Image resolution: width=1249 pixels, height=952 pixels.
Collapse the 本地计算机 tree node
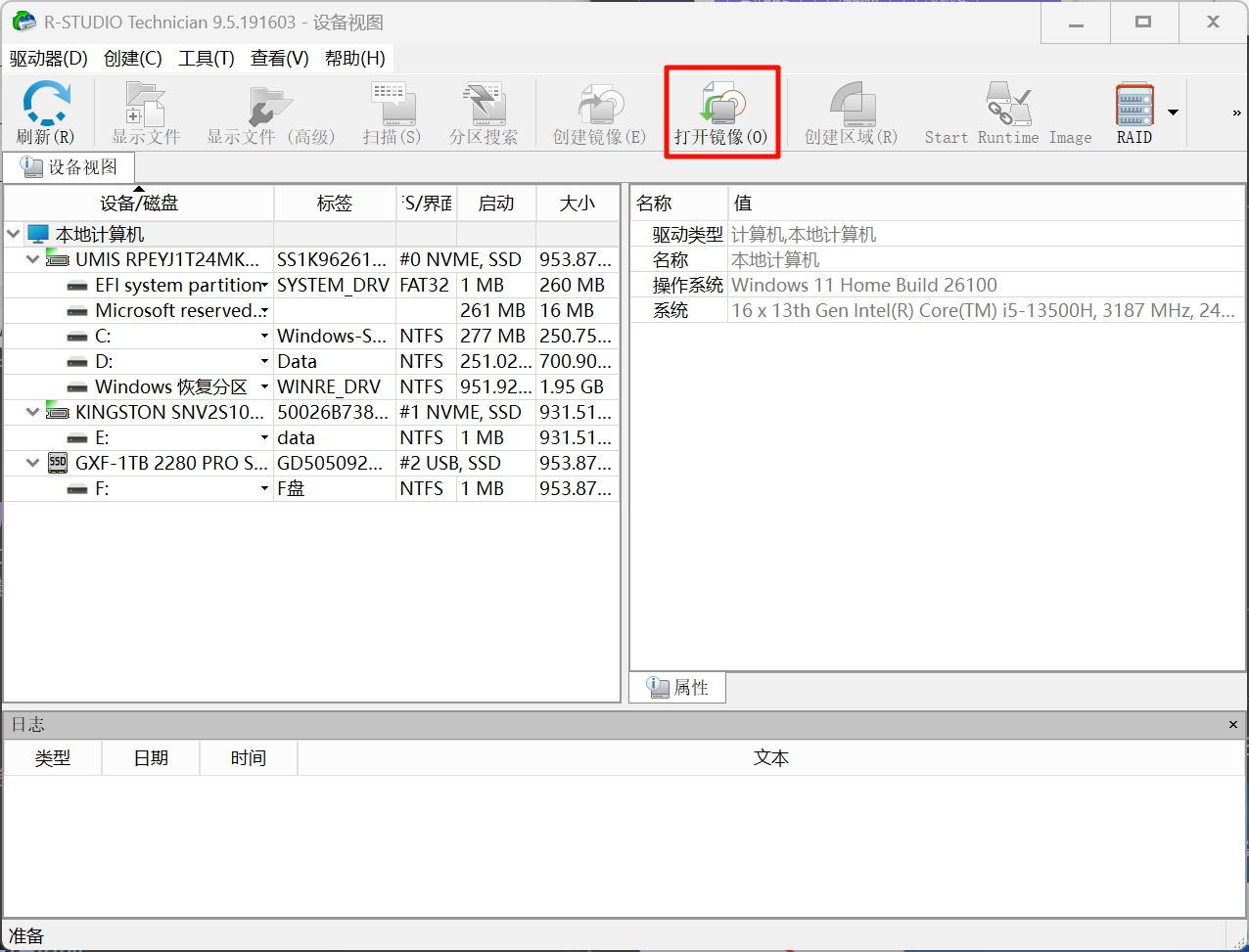point(14,235)
